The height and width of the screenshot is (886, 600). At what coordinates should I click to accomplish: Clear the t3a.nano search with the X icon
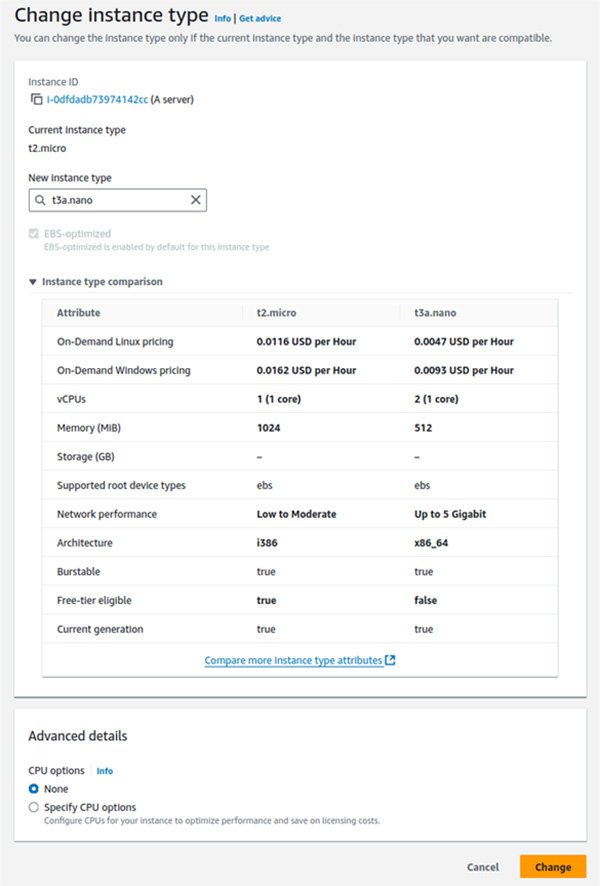(196, 201)
